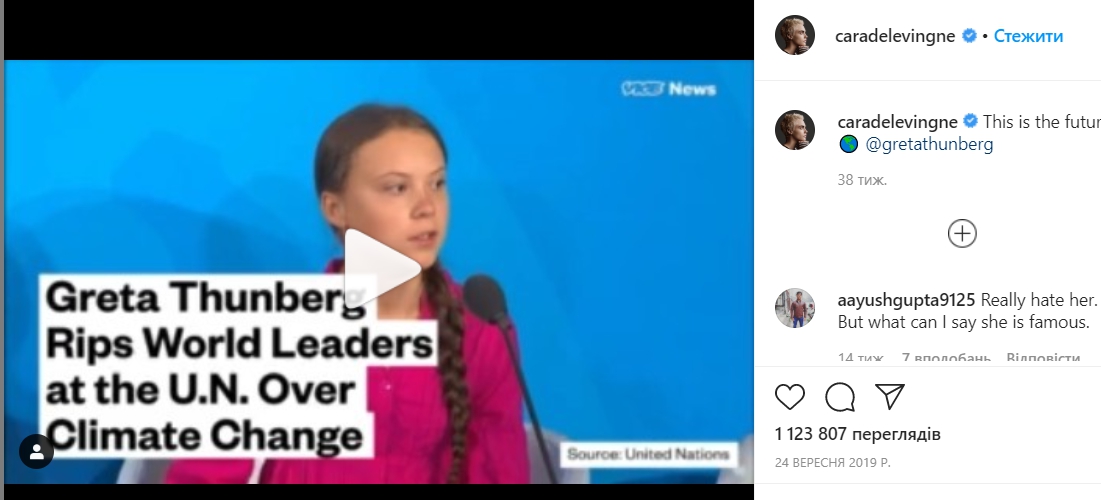Viewport: 1101px width, 500px height.
Task: Open caradelevingne avatar in post header
Action: click(794, 35)
